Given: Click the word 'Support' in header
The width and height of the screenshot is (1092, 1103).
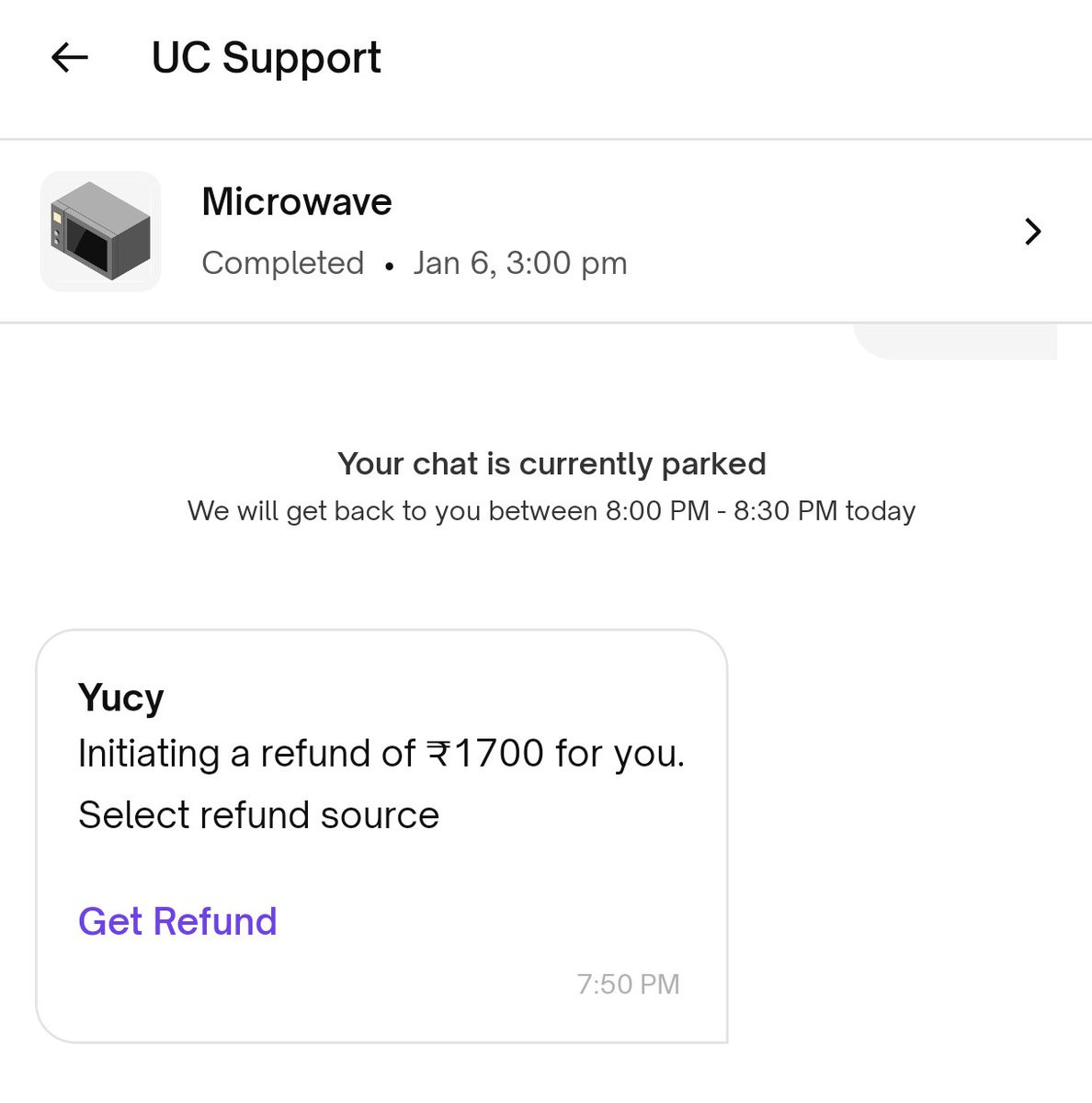Looking at the screenshot, I should pyautogui.click(x=301, y=58).
